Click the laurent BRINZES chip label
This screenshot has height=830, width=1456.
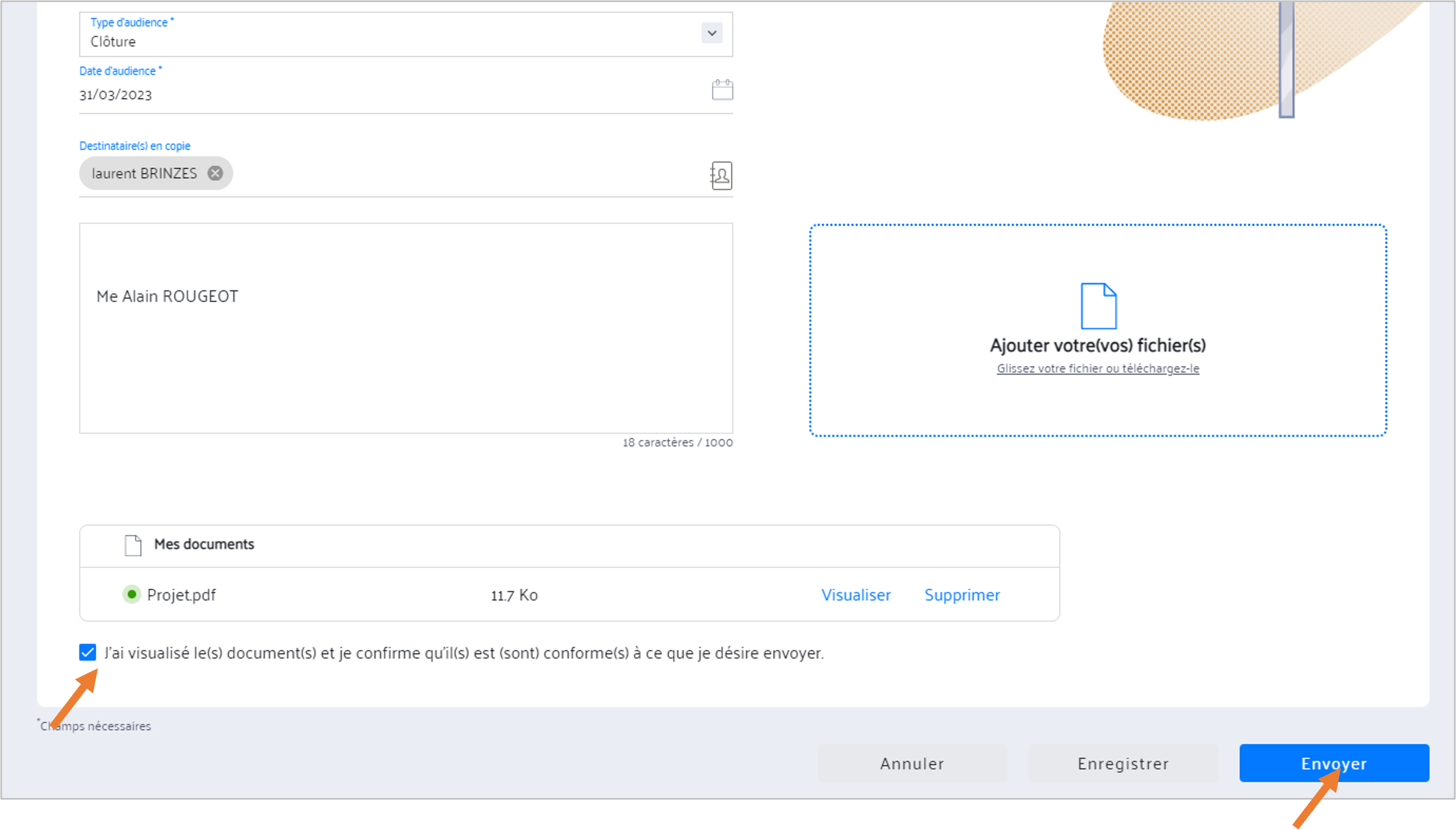click(144, 173)
